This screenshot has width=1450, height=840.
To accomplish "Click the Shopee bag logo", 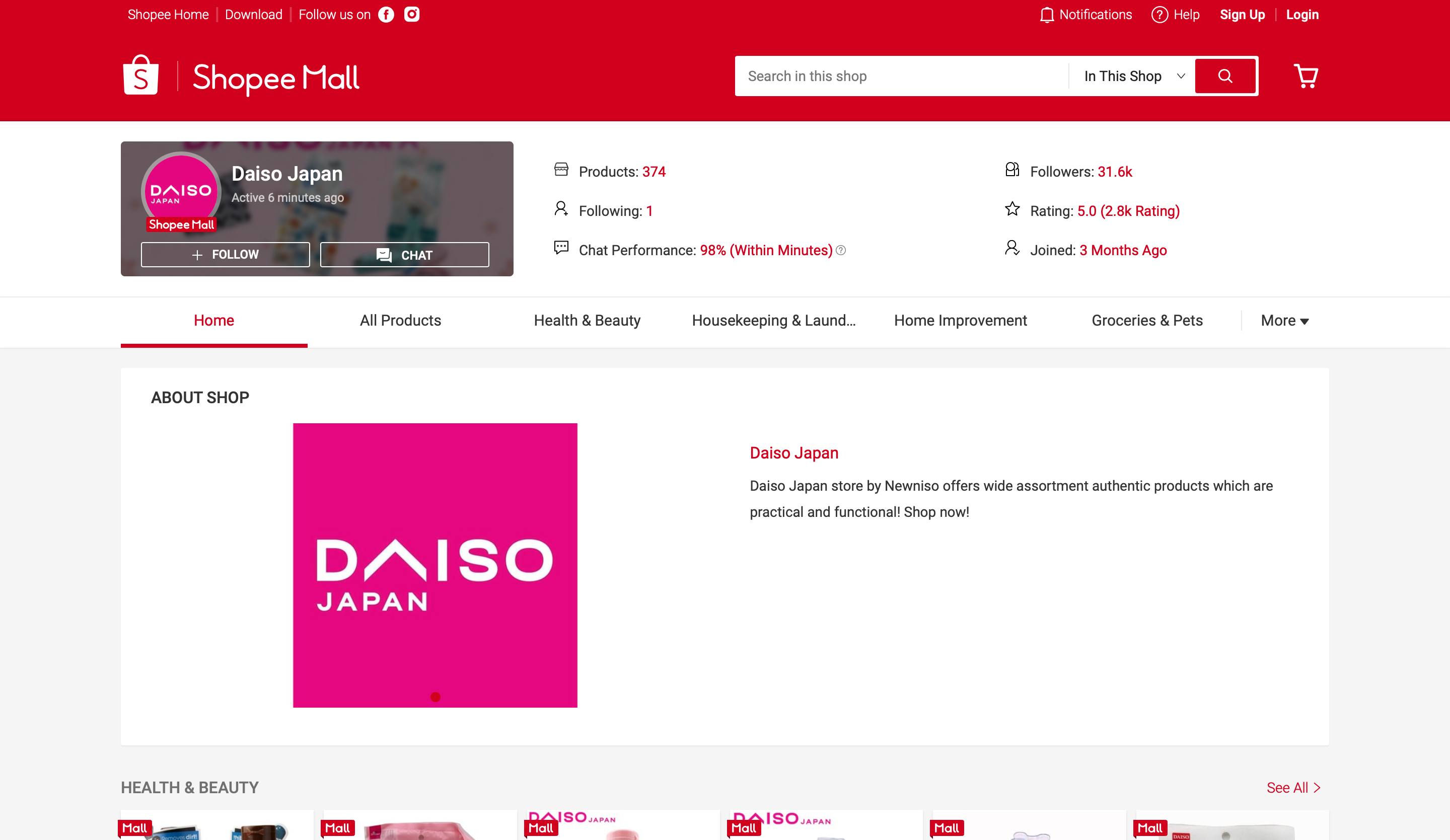I will [141, 75].
